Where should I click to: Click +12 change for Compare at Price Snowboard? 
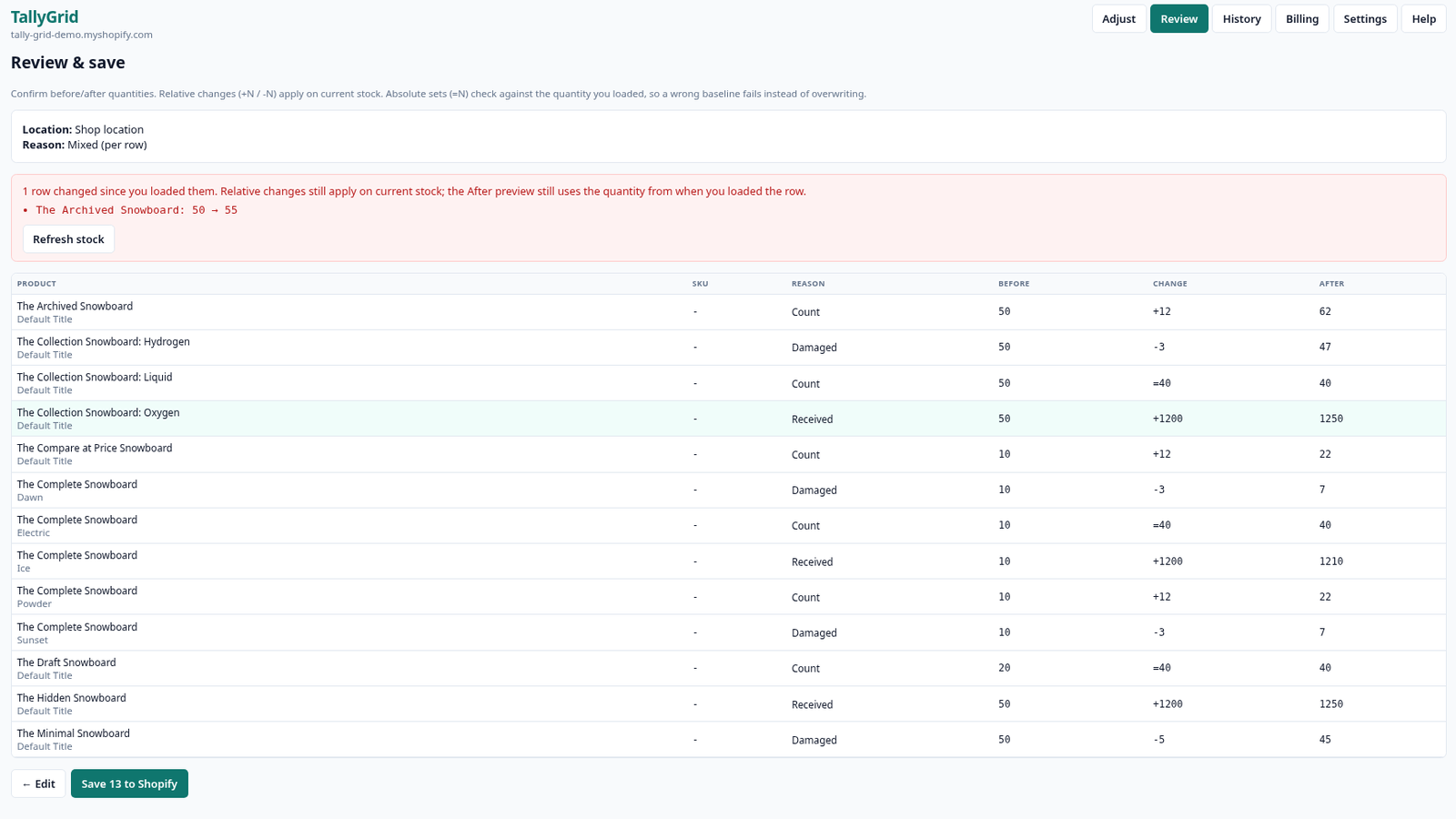point(1162,454)
